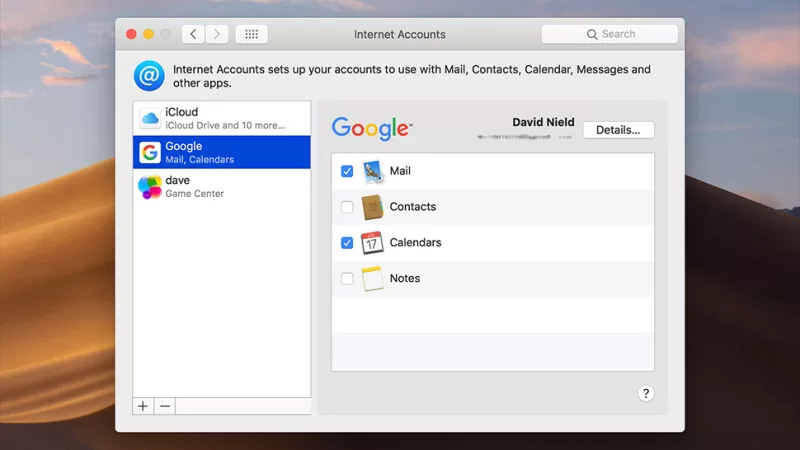Select the dave Game Center account
The image size is (800, 450).
point(222,186)
